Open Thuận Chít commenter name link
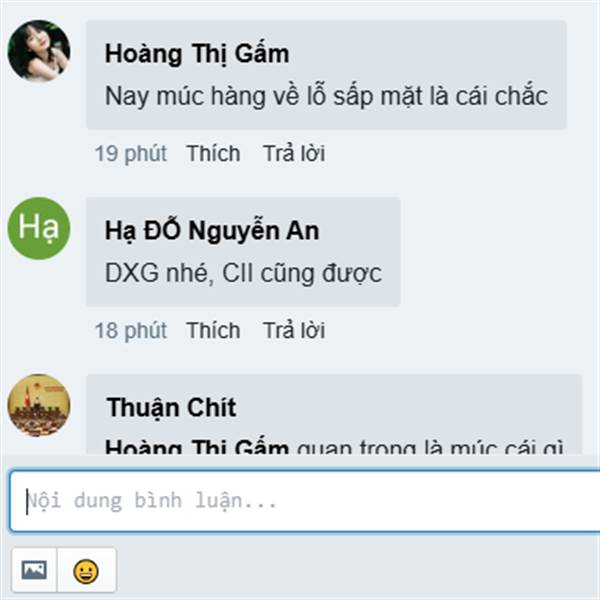 pos(171,408)
